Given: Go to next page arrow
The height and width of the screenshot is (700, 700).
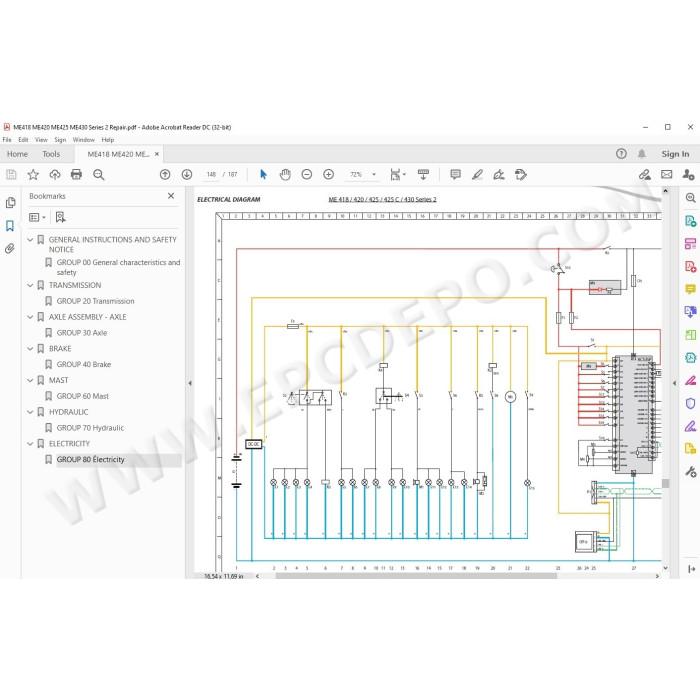Looking at the screenshot, I should pos(187,175).
